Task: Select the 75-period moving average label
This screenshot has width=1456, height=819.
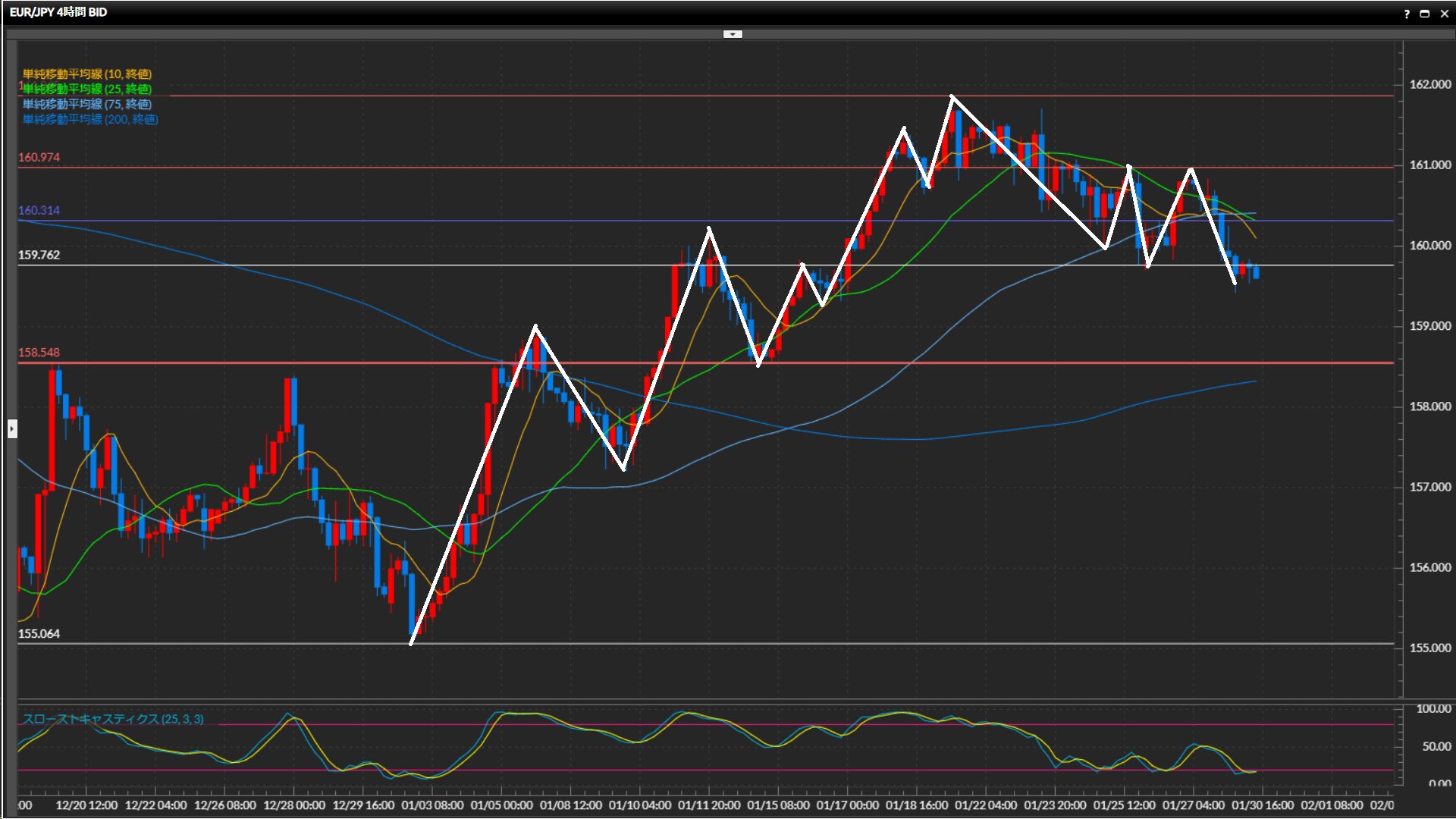Action: (x=86, y=104)
